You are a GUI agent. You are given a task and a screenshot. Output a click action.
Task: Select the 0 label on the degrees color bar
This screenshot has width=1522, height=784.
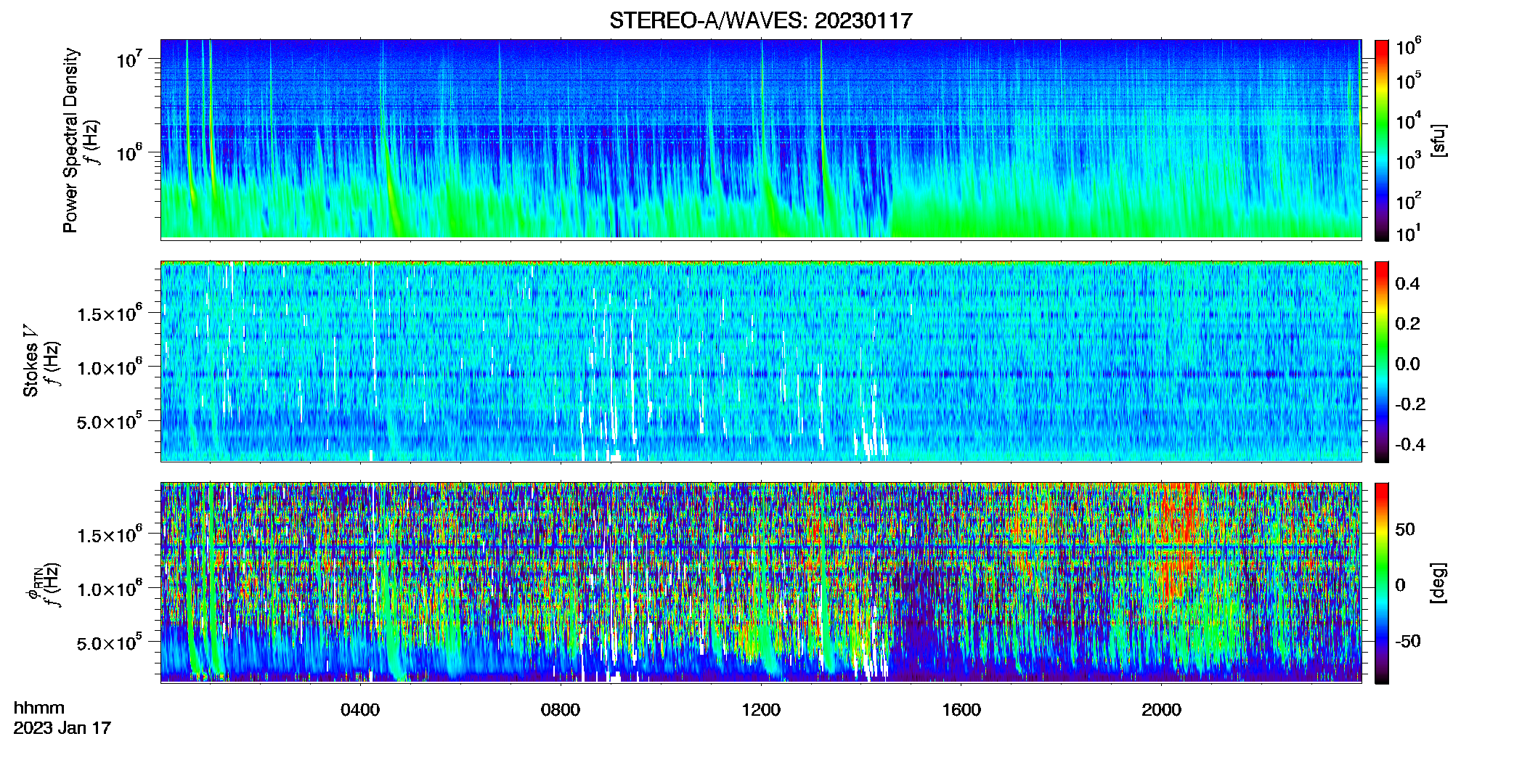1401,585
